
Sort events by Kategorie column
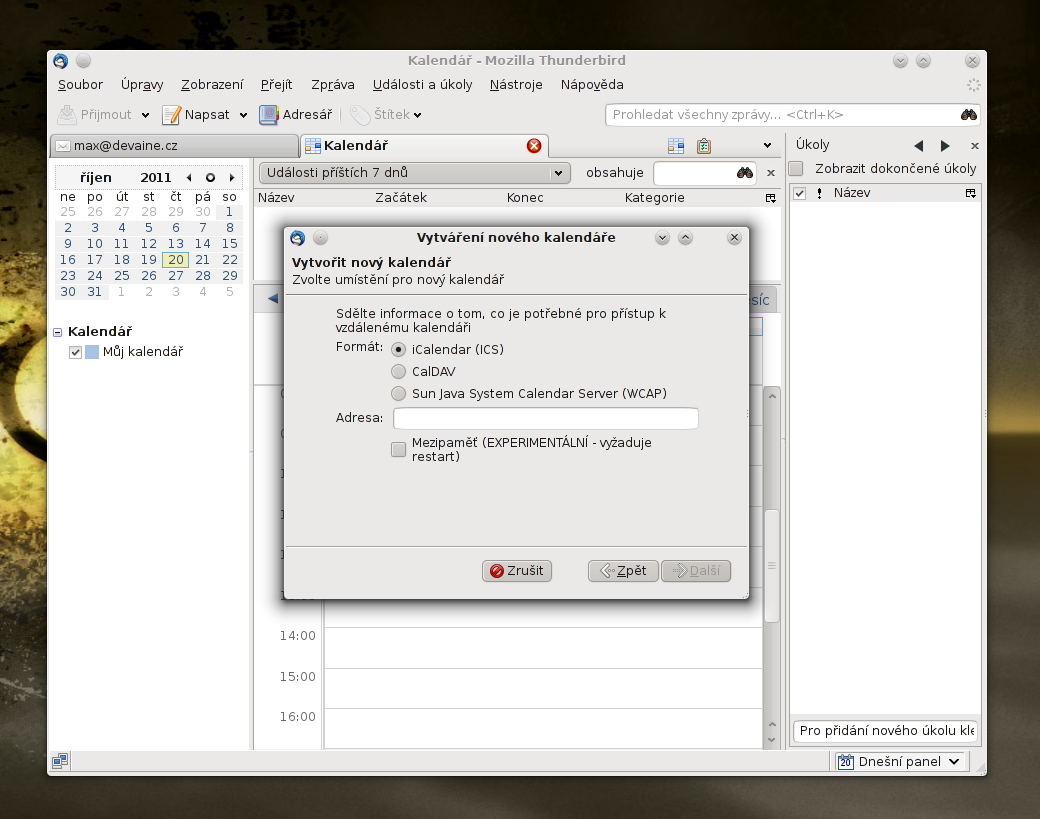[x=655, y=198]
